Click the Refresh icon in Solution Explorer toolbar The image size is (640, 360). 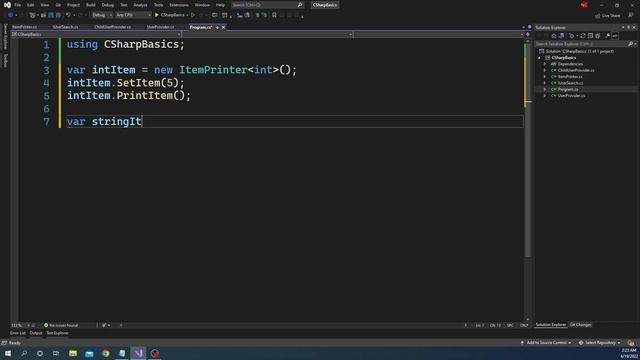pyautogui.click(x=583, y=36)
